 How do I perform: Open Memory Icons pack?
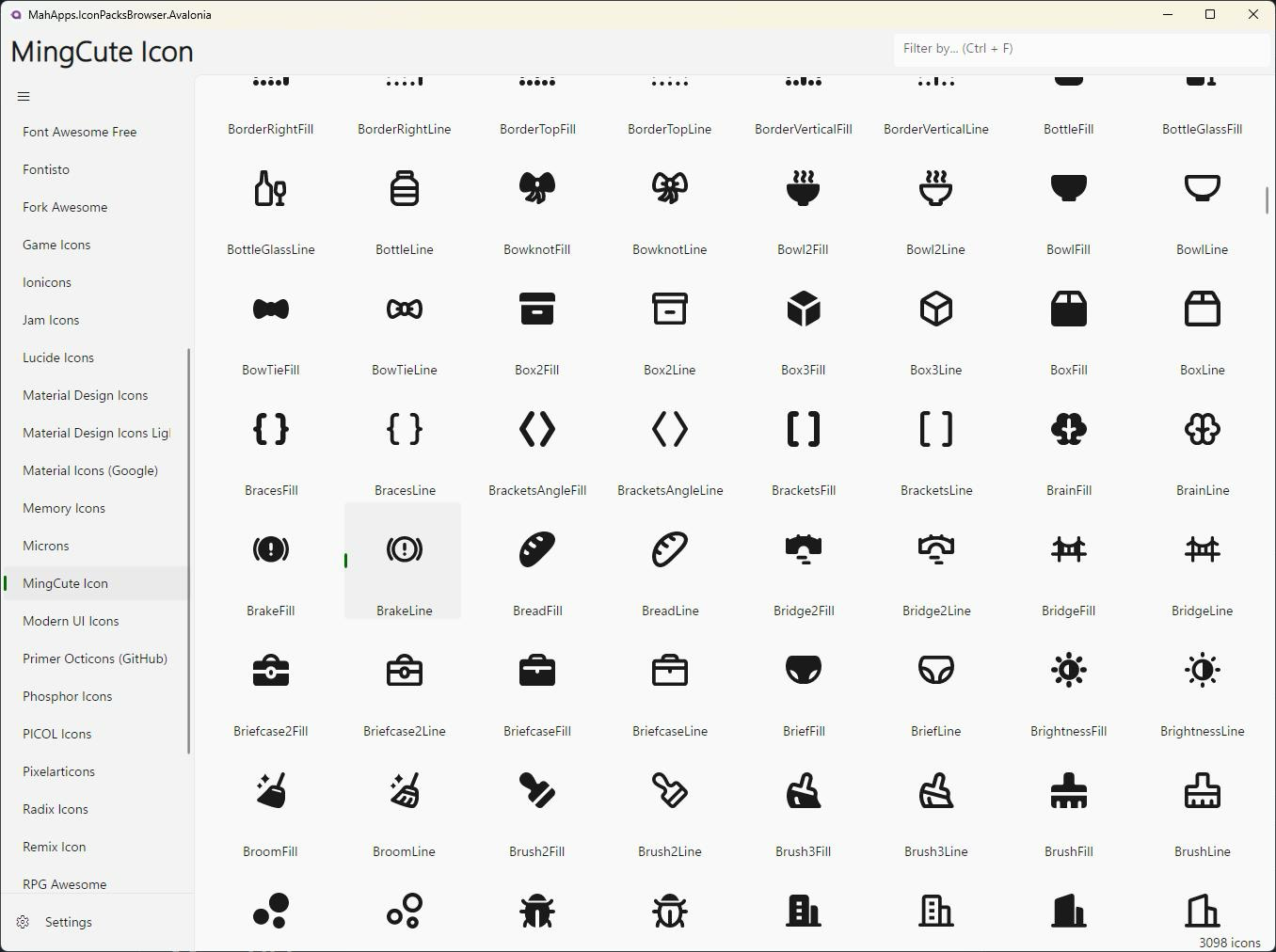coord(97,508)
